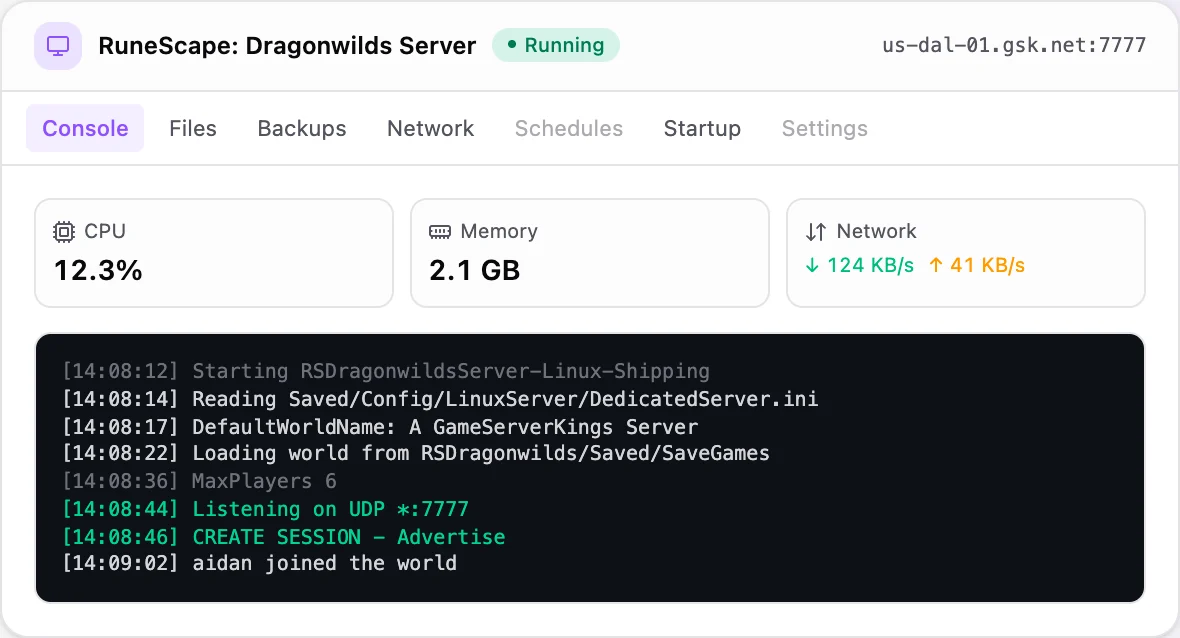Click the 12.3% CPU value
This screenshot has height=638, width=1180.
(x=99, y=270)
